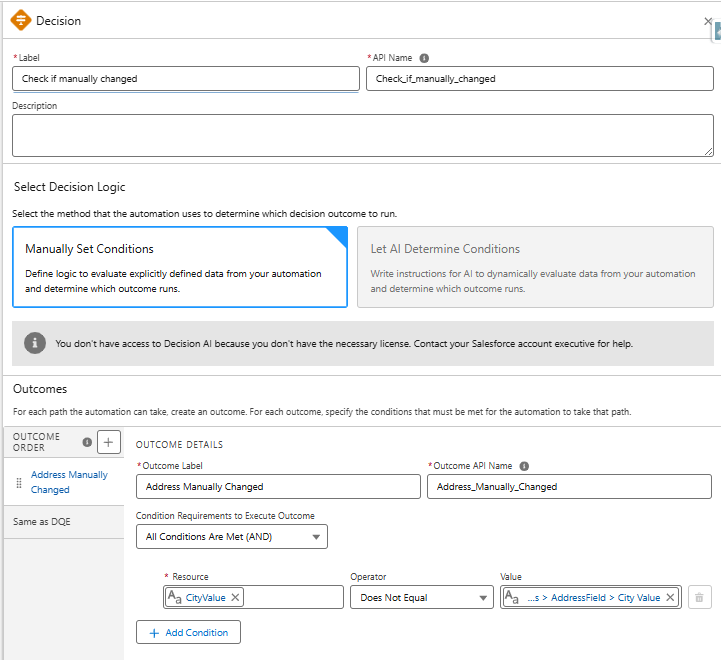This screenshot has width=721, height=660.
Task: Grab the drag handle for Address Manually Changed
Action: (19, 483)
